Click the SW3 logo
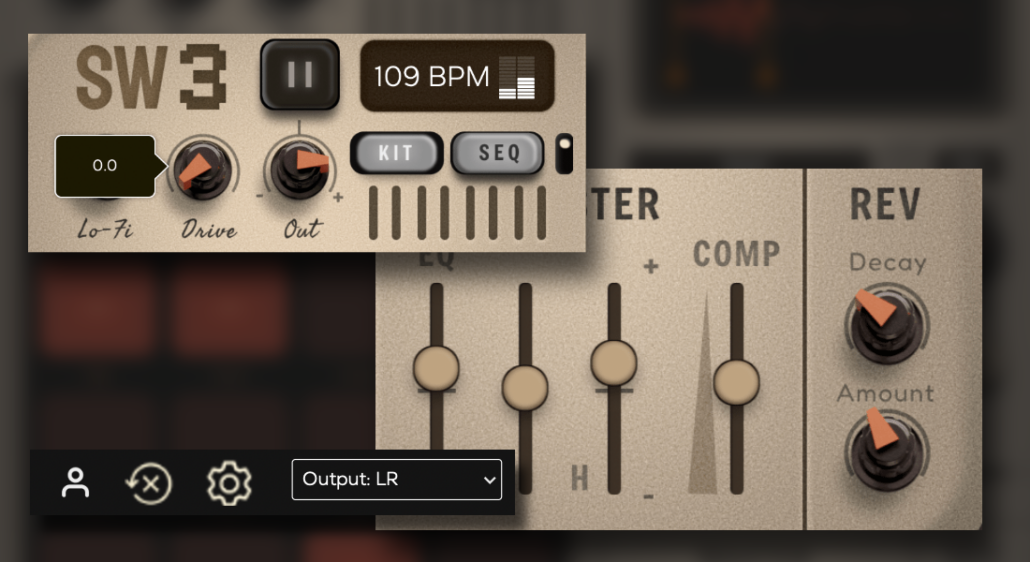Screen dimensions: 1030x562 [x=152, y=77]
